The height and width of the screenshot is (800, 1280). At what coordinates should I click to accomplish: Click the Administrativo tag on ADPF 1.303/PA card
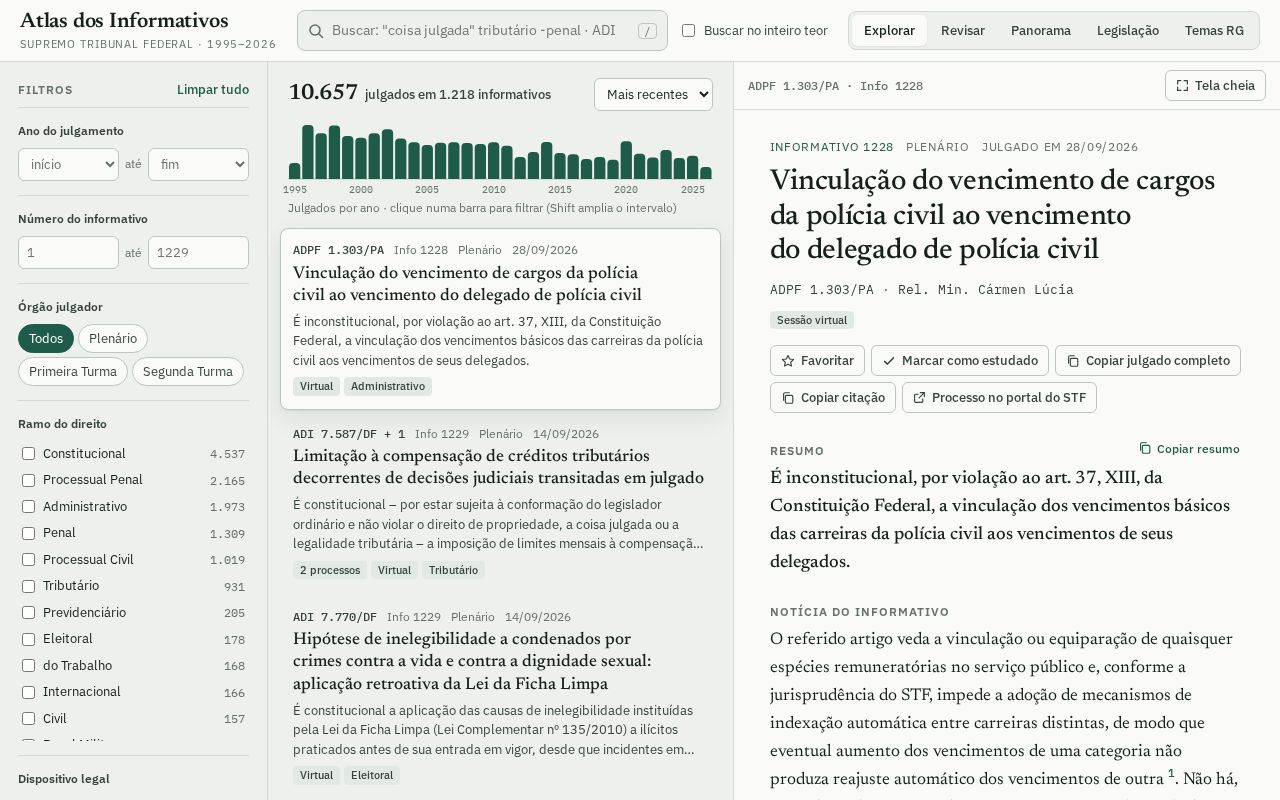point(388,386)
